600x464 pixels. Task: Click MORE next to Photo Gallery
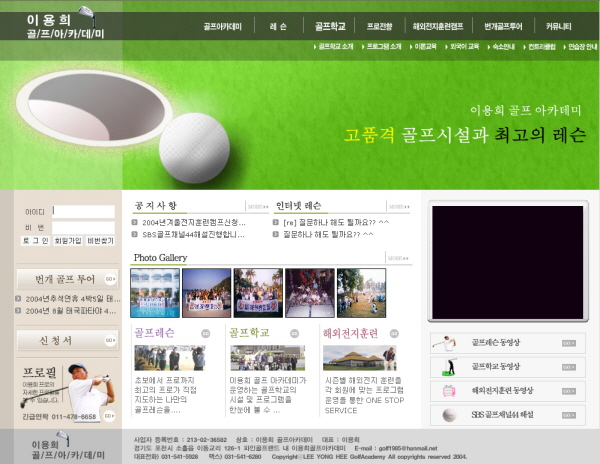tap(398, 258)
